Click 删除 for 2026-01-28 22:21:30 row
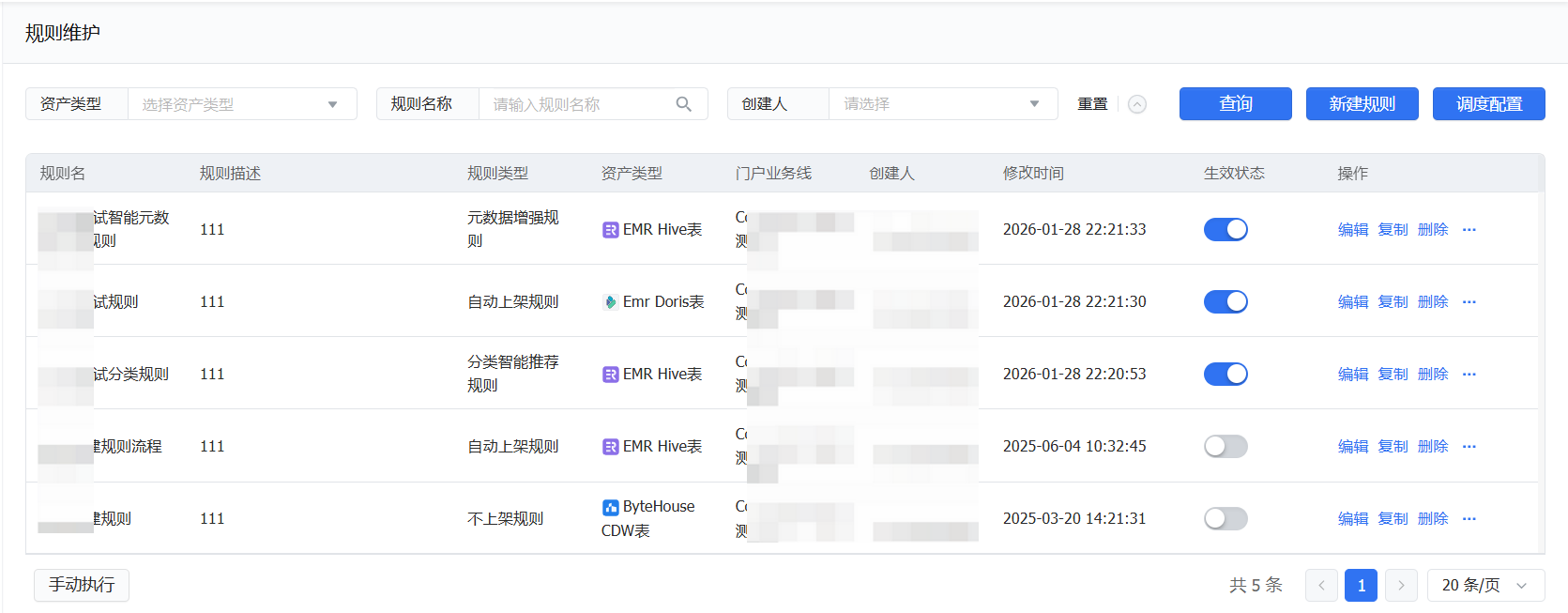The height and width of the screenshot is (613, 1568). coord(1433,302)
